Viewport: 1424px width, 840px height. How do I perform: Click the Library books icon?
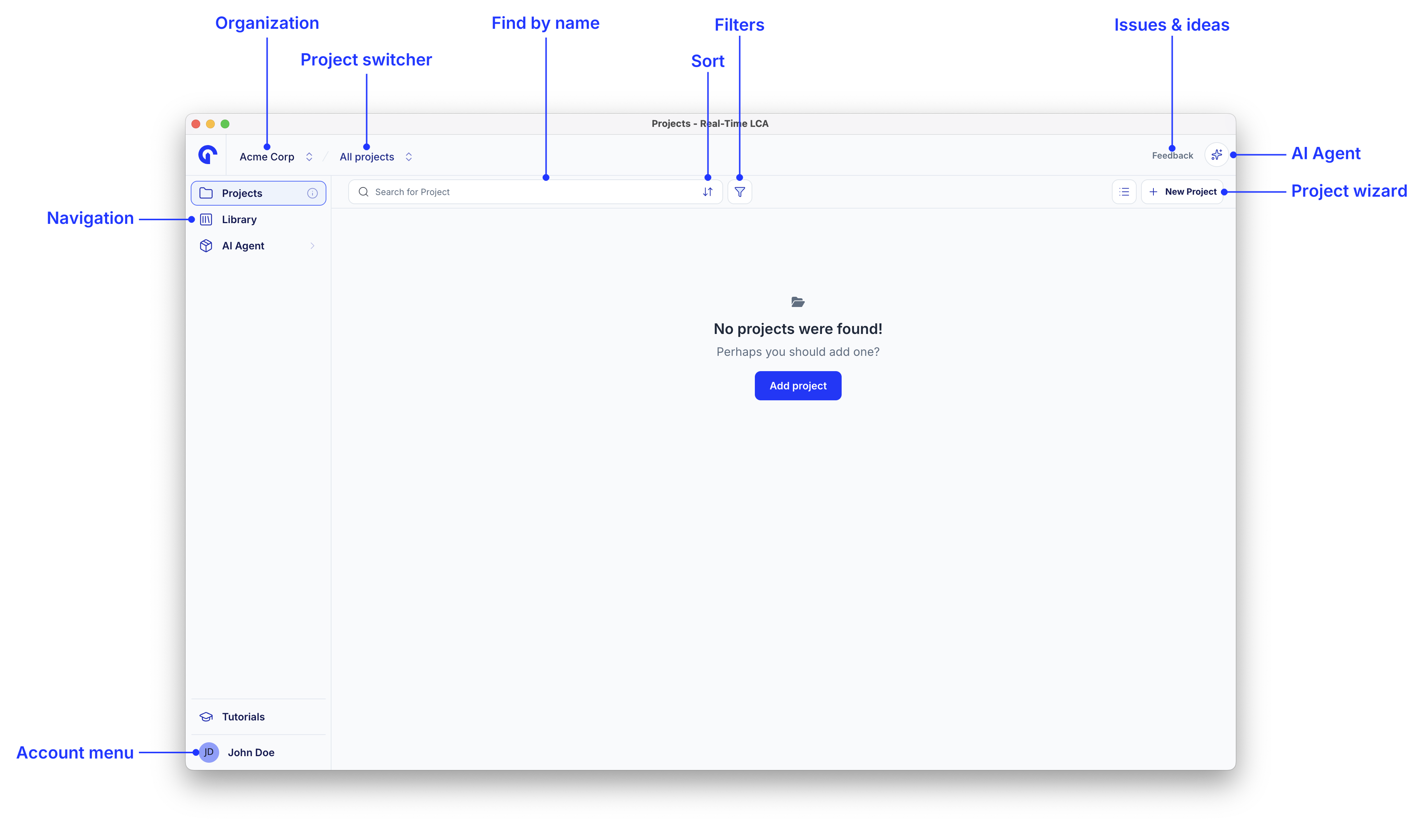(206, 219)
